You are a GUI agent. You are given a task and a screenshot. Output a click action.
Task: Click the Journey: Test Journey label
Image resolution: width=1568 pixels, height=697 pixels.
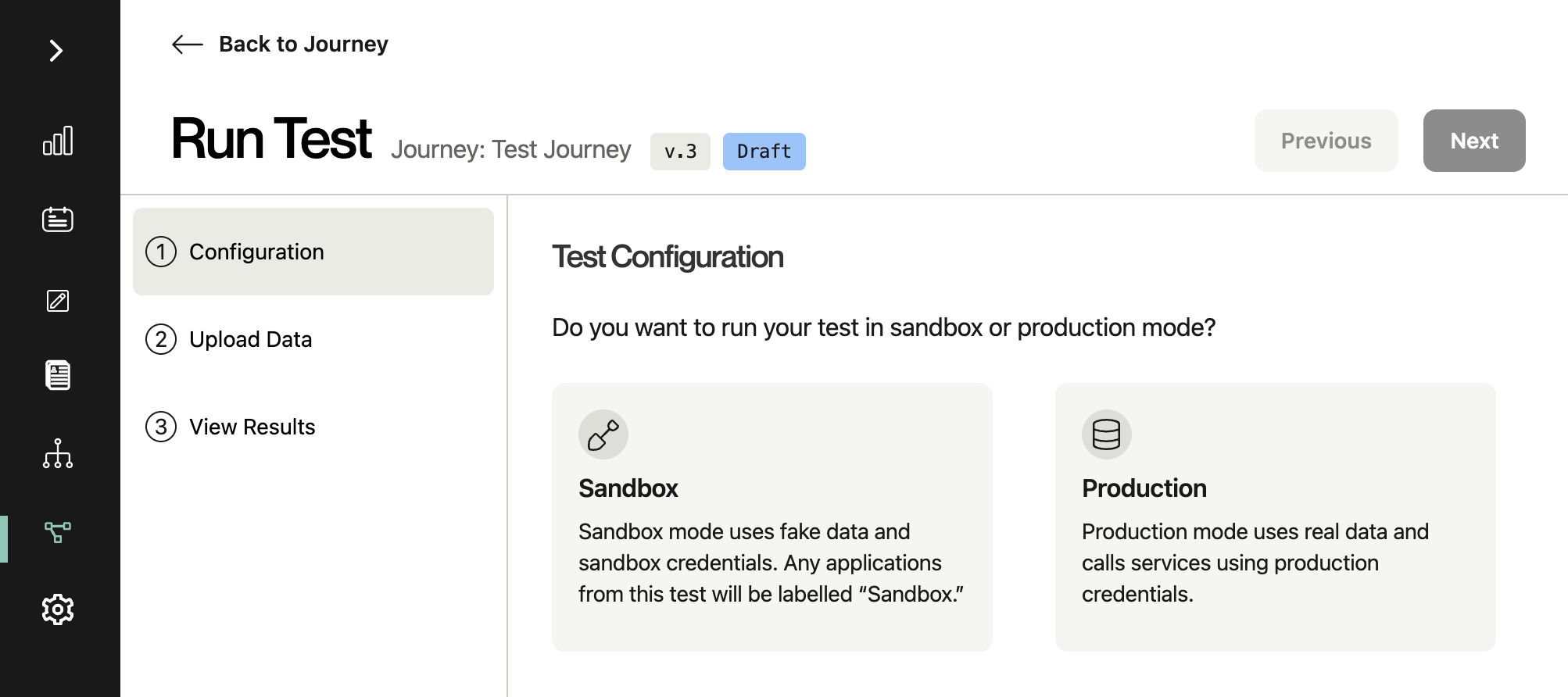(x=511, y=149)
